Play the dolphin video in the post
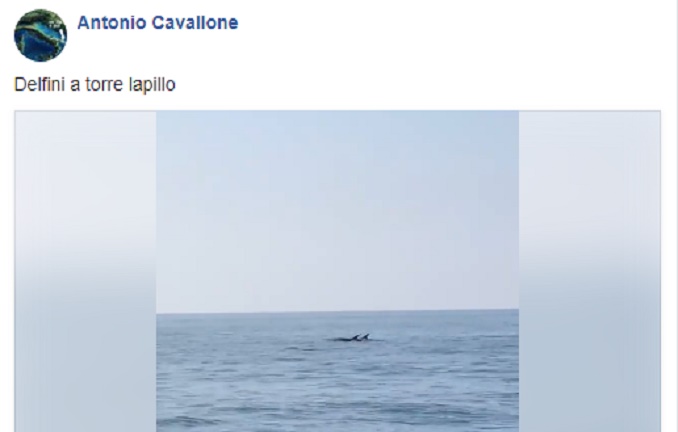678x432 pixels. coord(337,271)
